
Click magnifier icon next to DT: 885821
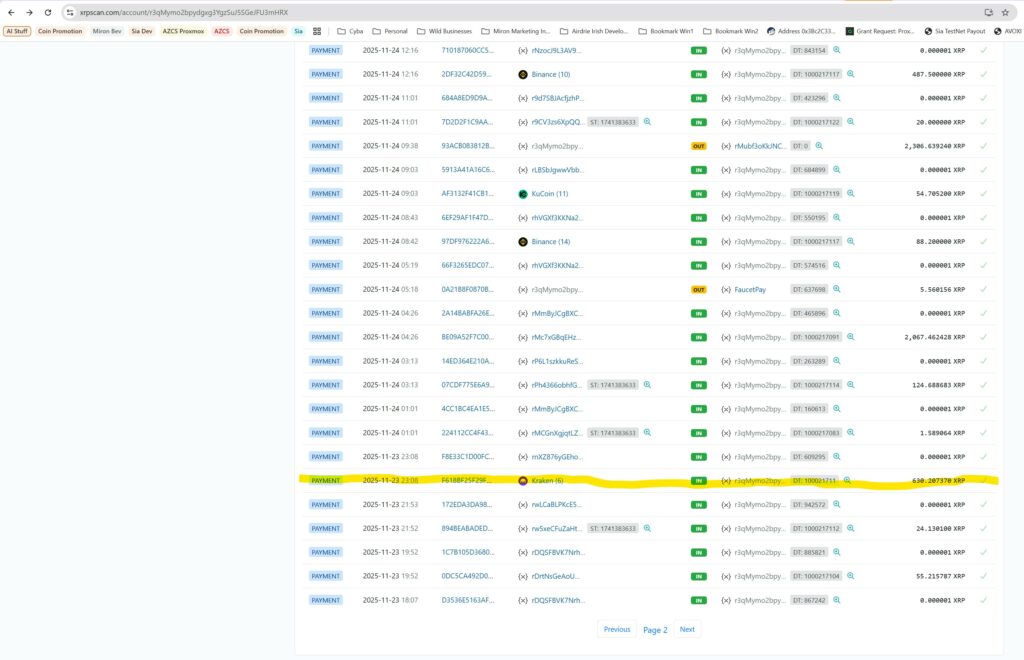(837, 553)
